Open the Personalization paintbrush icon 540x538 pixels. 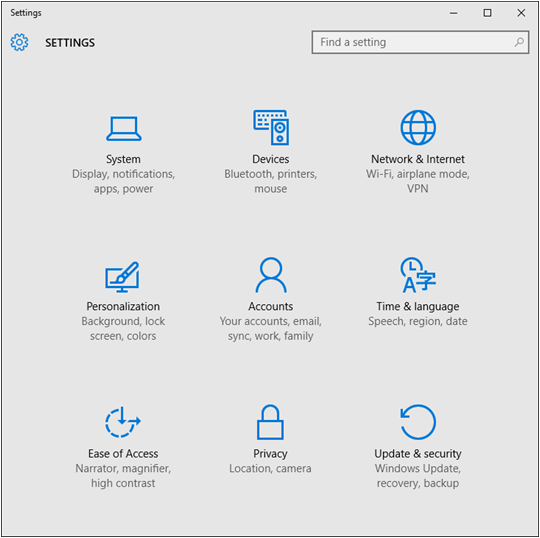point(122,277)
